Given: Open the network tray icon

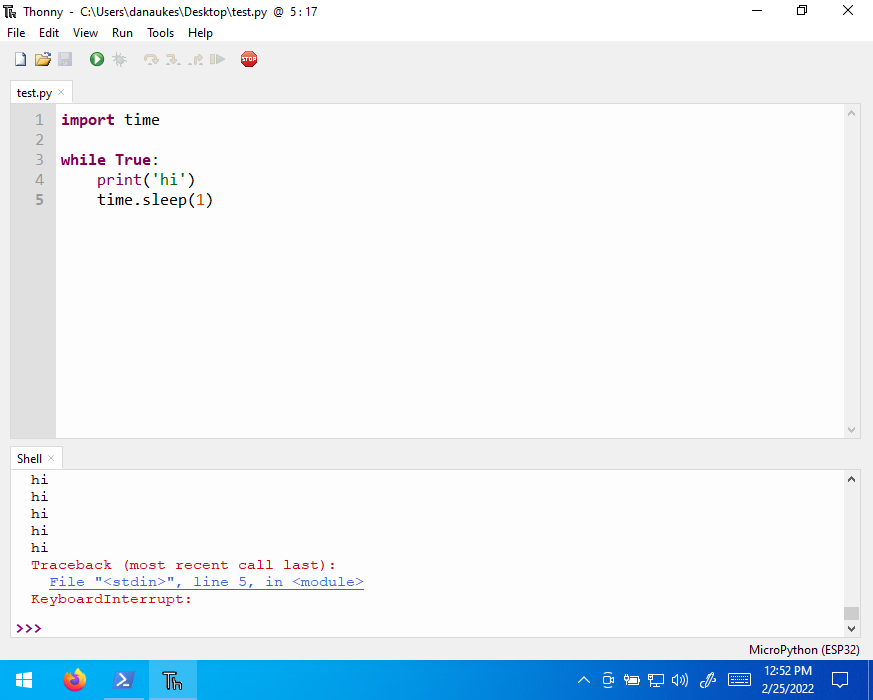Looking at the screenshot, I should tap(656, 680).
